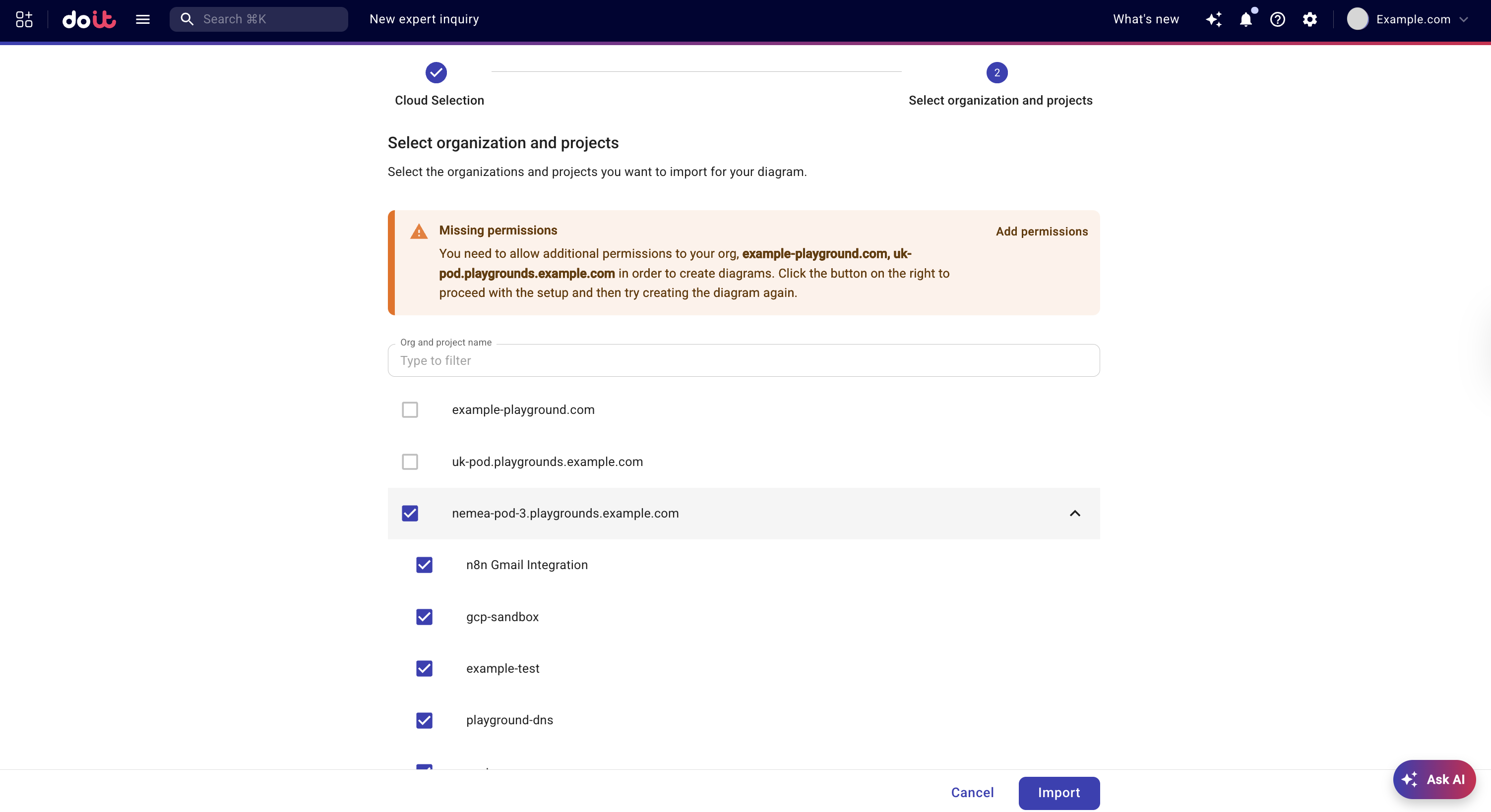Click the DoiT logo

[x=89, y=19]
